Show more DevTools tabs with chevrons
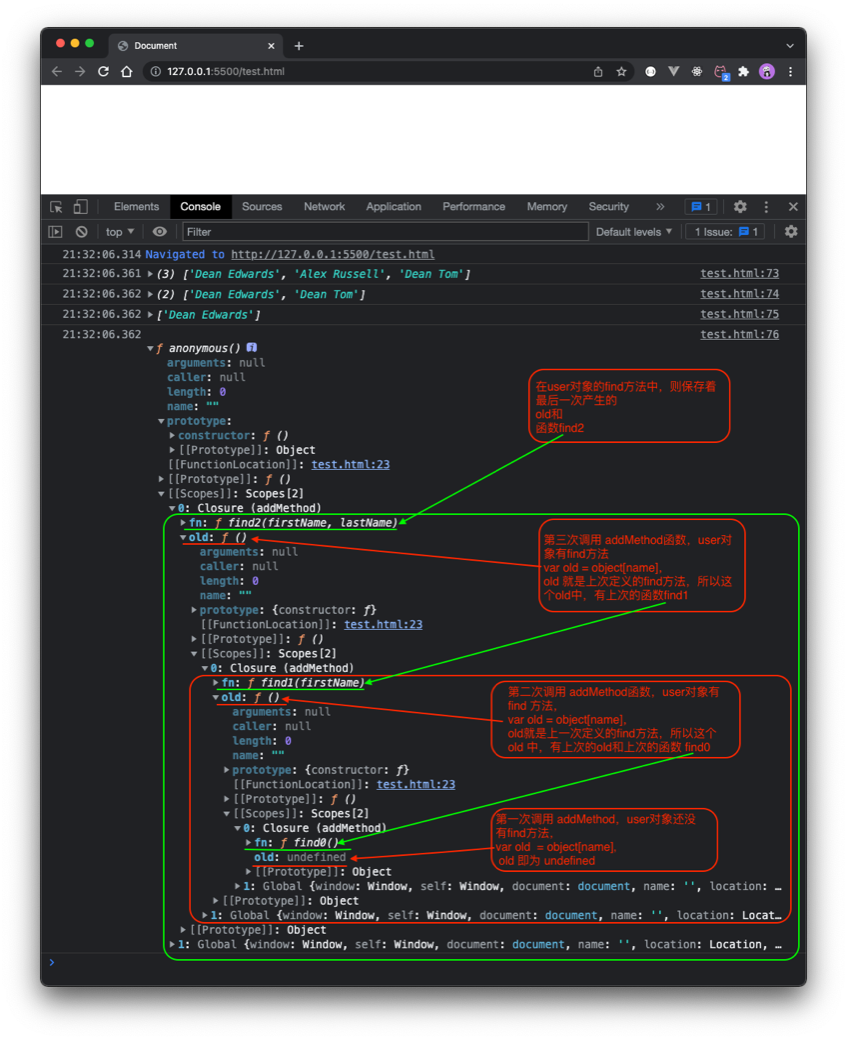The width and height of the screenshot is (847, 1040). click(660, 207)
